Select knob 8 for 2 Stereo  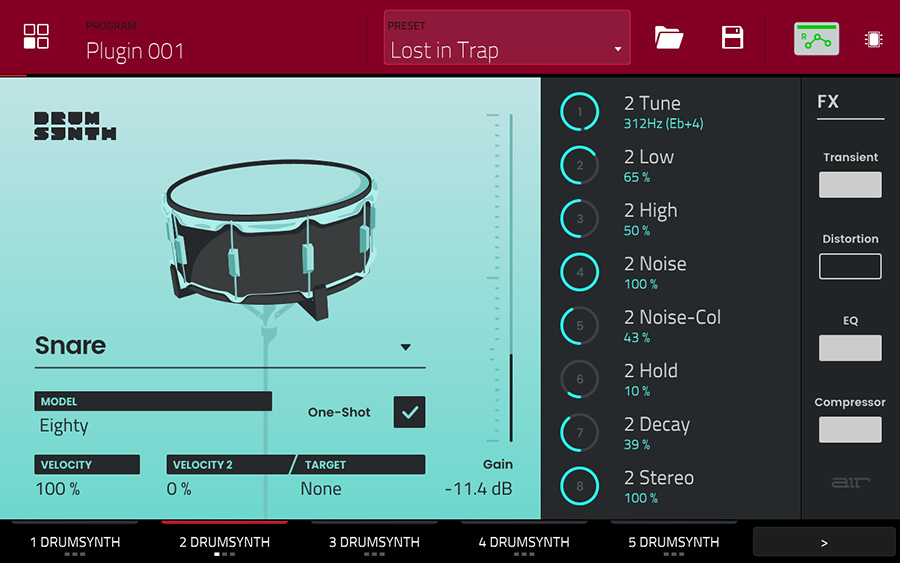pos(580,486)
